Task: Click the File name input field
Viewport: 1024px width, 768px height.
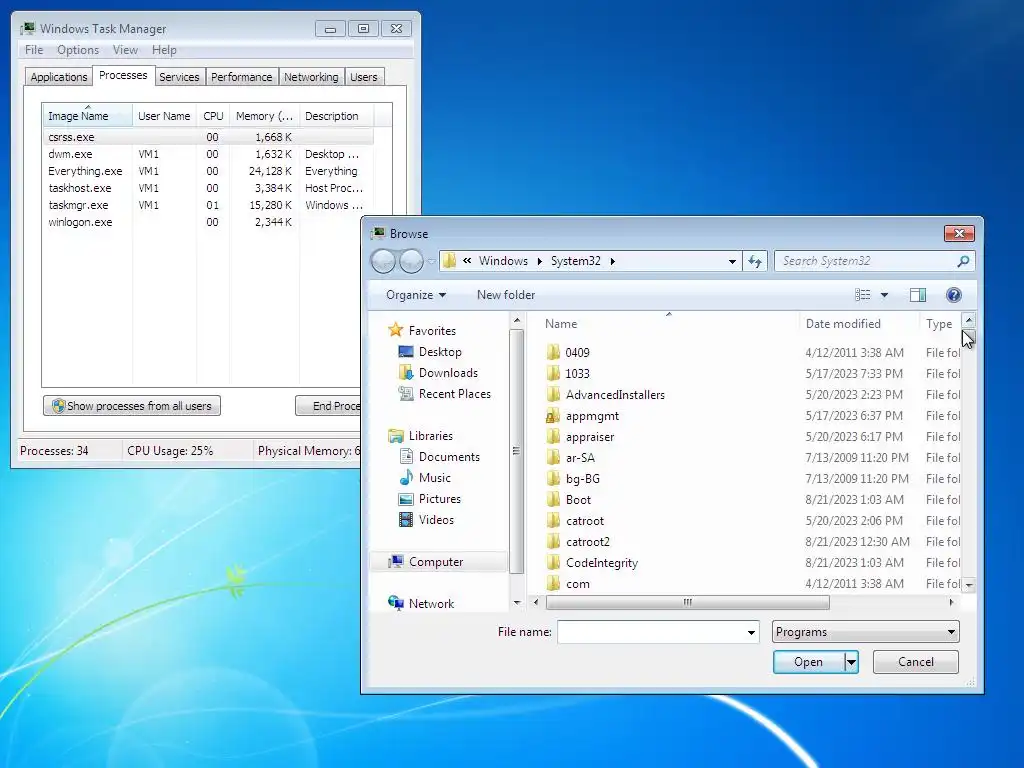Action: pos(650,632)
